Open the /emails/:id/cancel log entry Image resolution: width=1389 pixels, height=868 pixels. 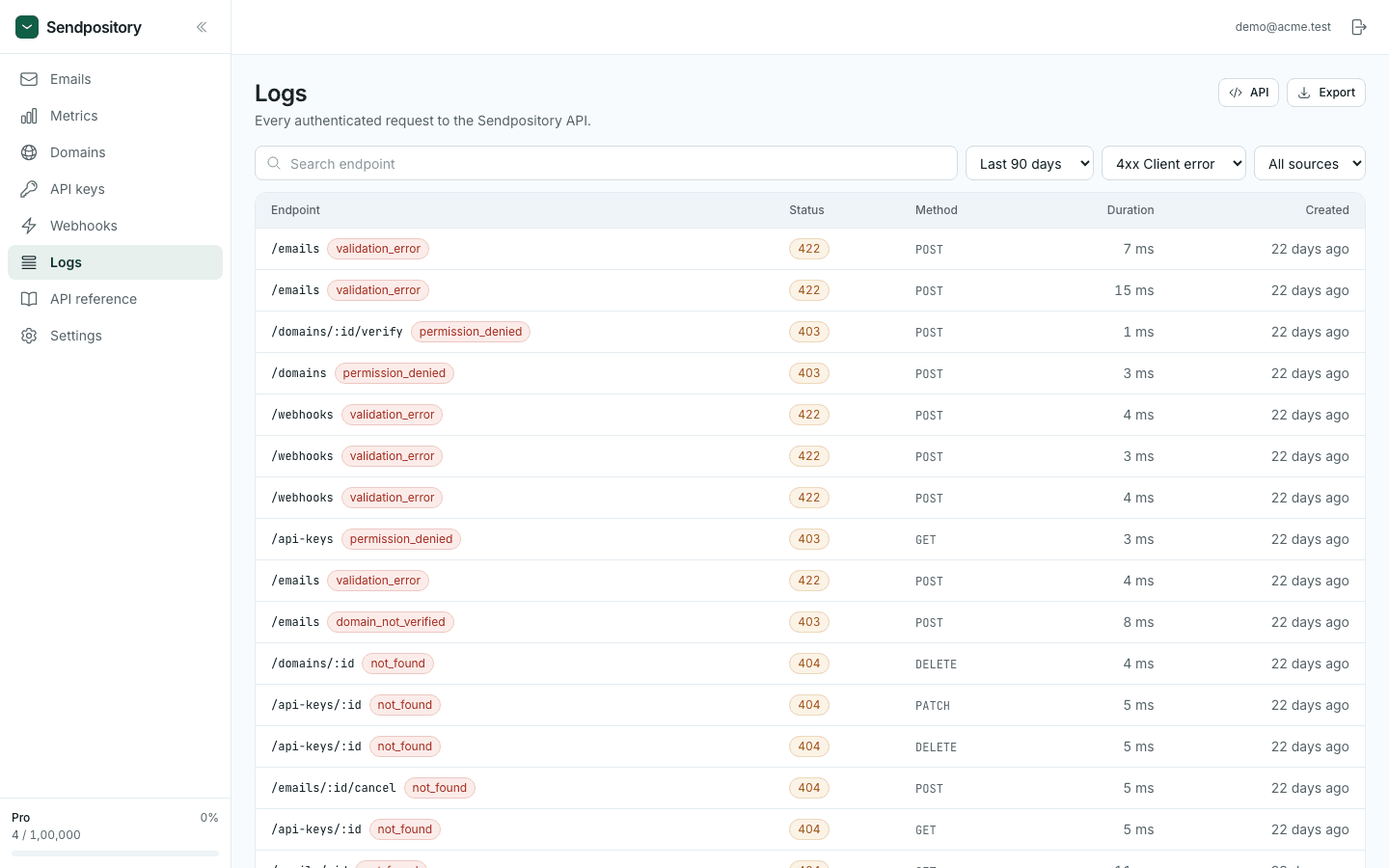click(x=810, y=788)
